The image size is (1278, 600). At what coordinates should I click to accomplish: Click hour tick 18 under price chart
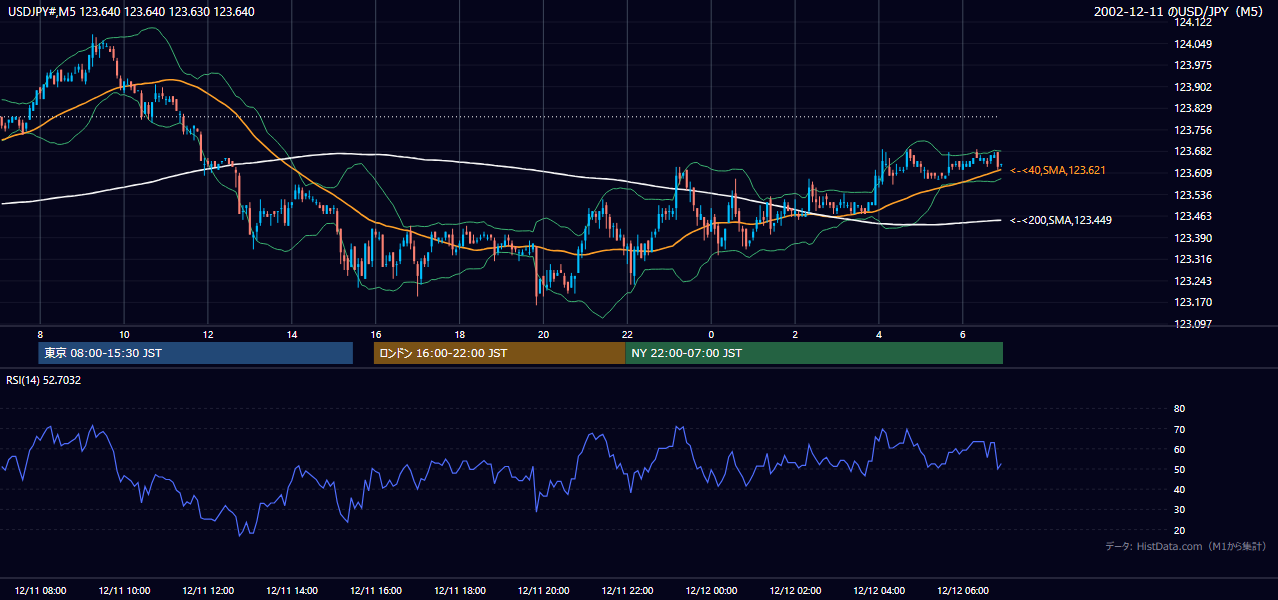pos(459,334)
